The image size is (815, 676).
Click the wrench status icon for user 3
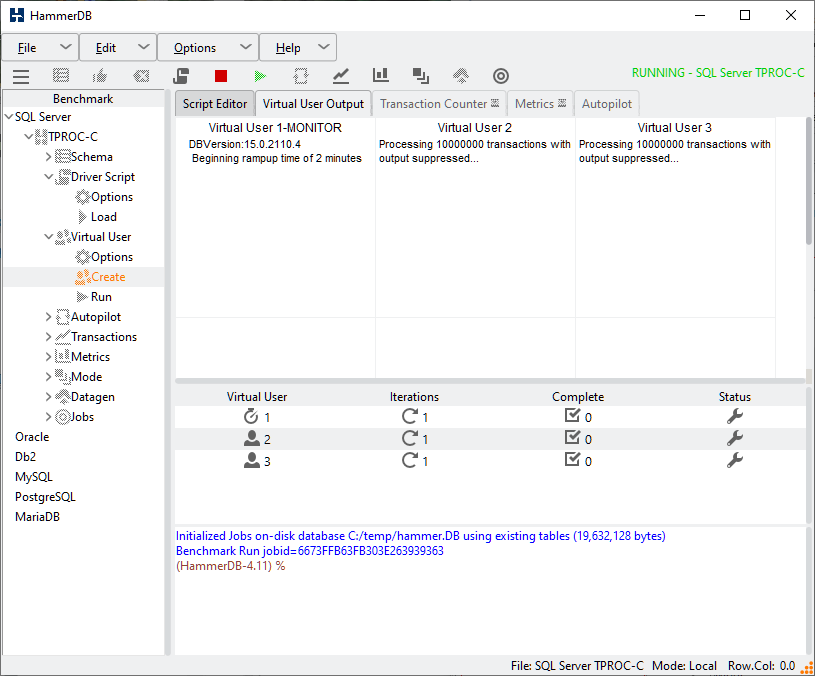(734, 460)
